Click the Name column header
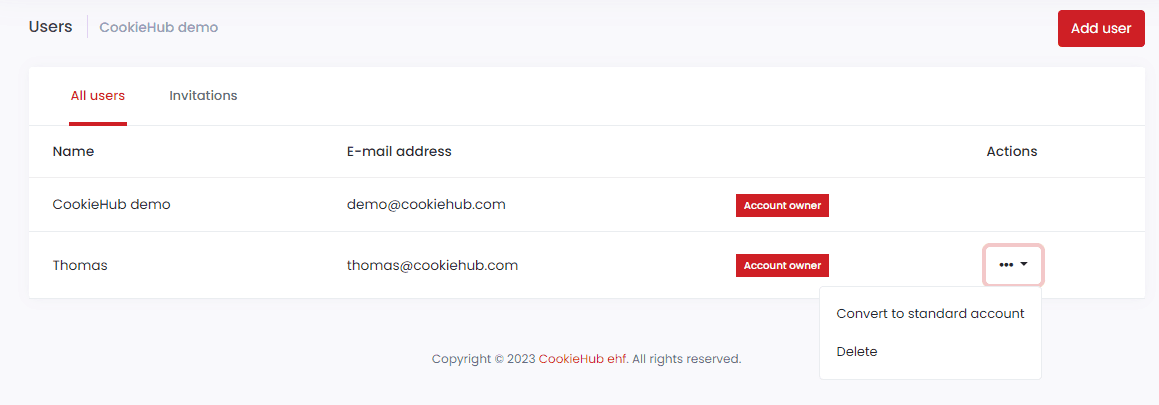Viewport: 1159px width, 405px height. tap(73, 152)
